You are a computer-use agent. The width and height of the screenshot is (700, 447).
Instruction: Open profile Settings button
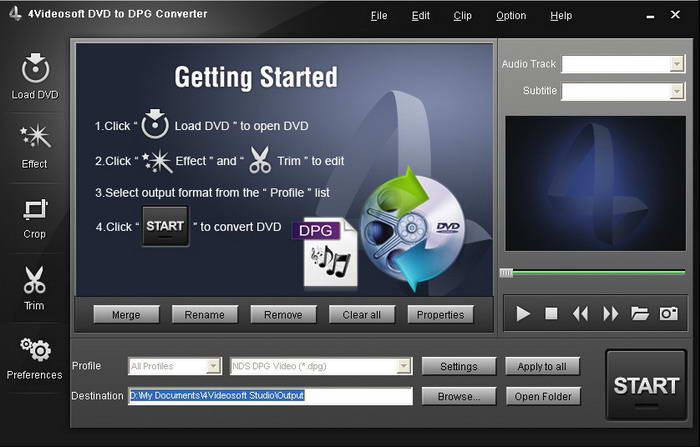459,366
